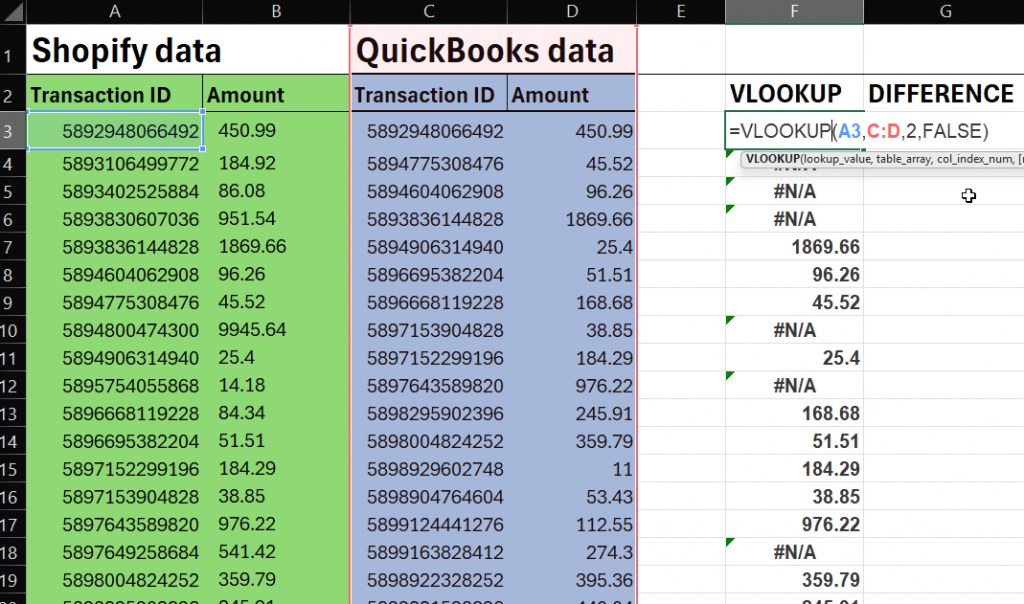Click the DIFFERENCE column heading cell

coord(941,94)
